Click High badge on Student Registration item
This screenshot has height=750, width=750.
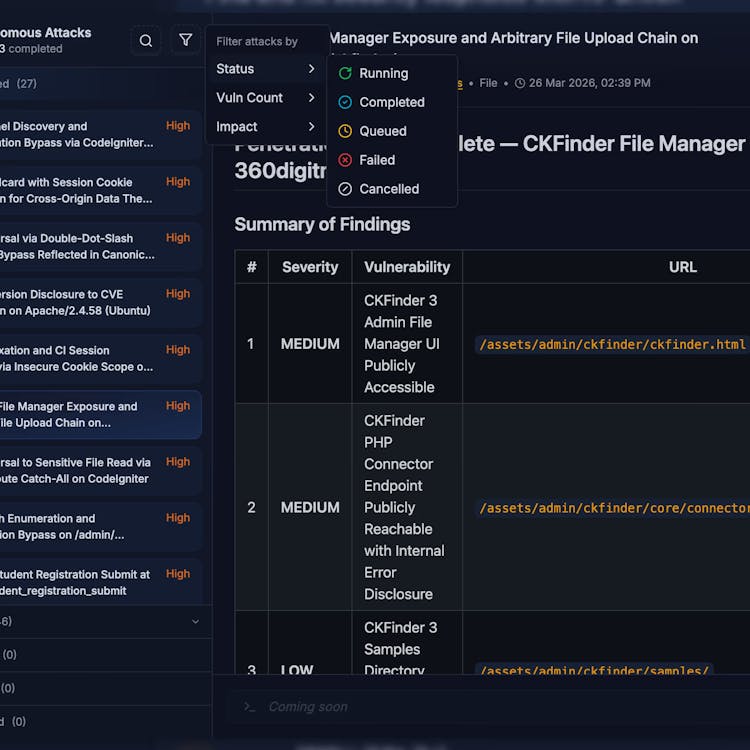pos(177,574)
